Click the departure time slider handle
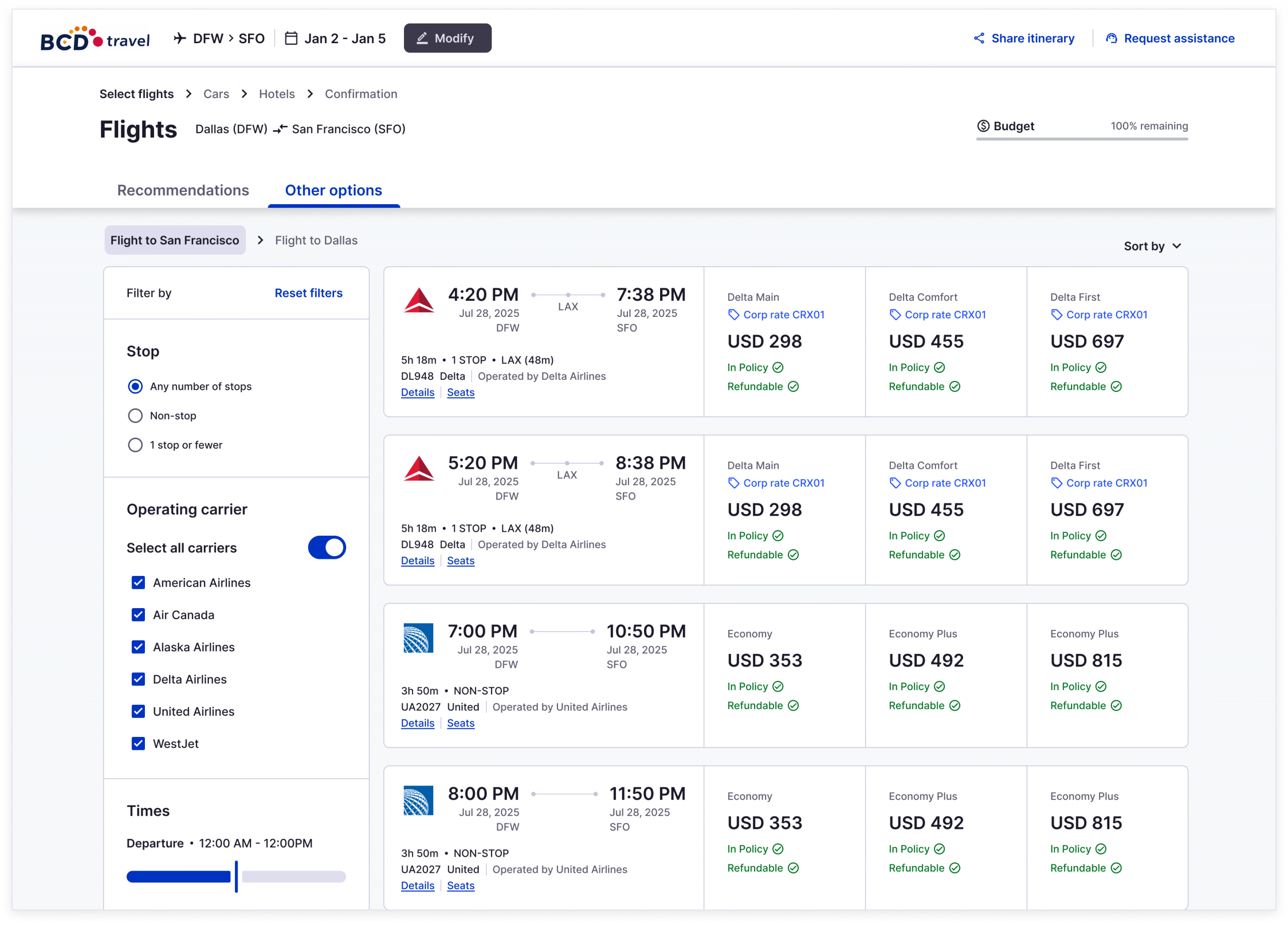The height and width of the screenshot is (925, 1288). click(236, 876)
